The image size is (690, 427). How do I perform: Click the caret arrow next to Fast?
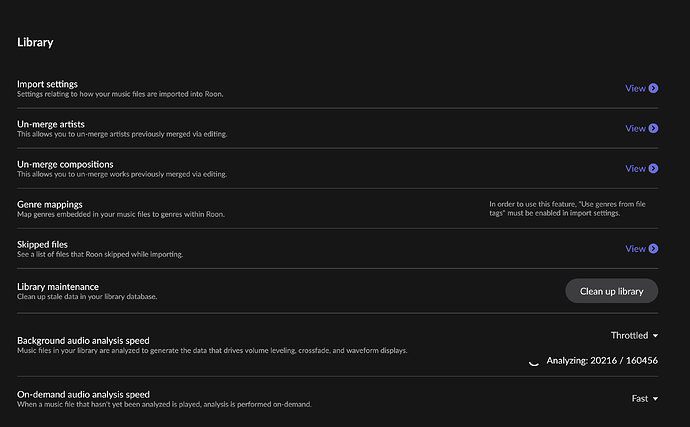coord(654,398)
